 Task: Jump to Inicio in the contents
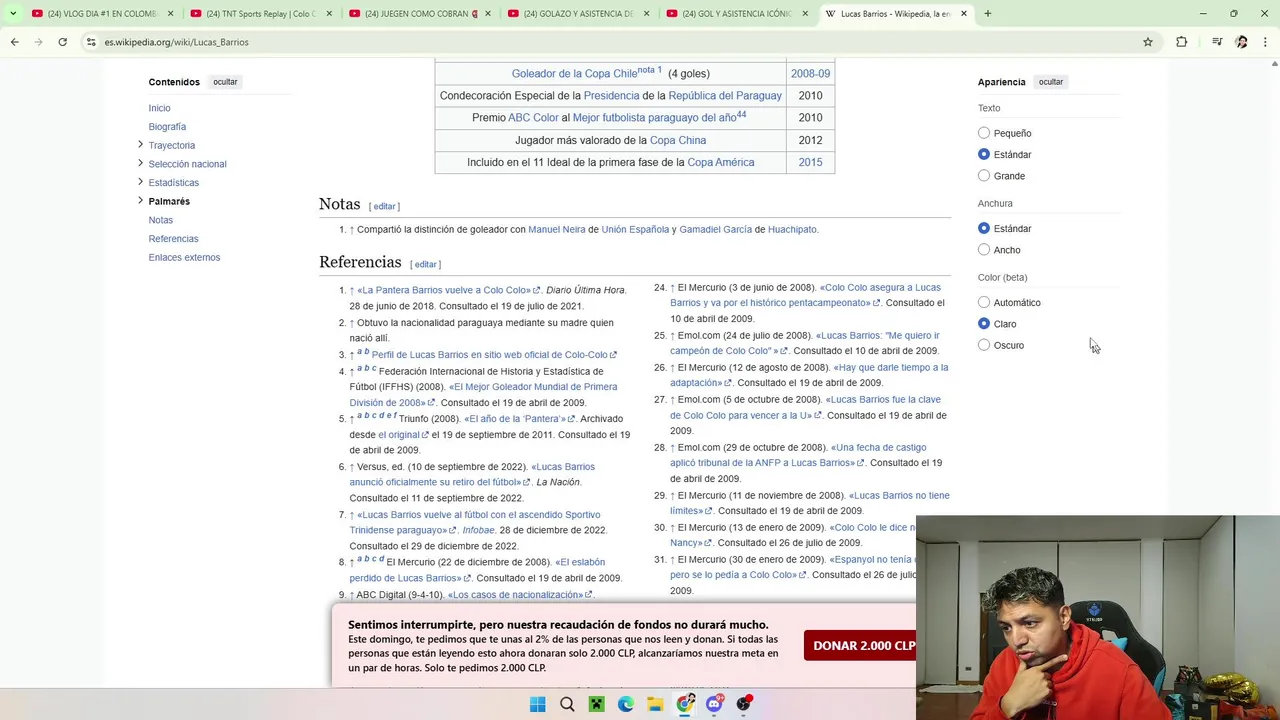159,108
